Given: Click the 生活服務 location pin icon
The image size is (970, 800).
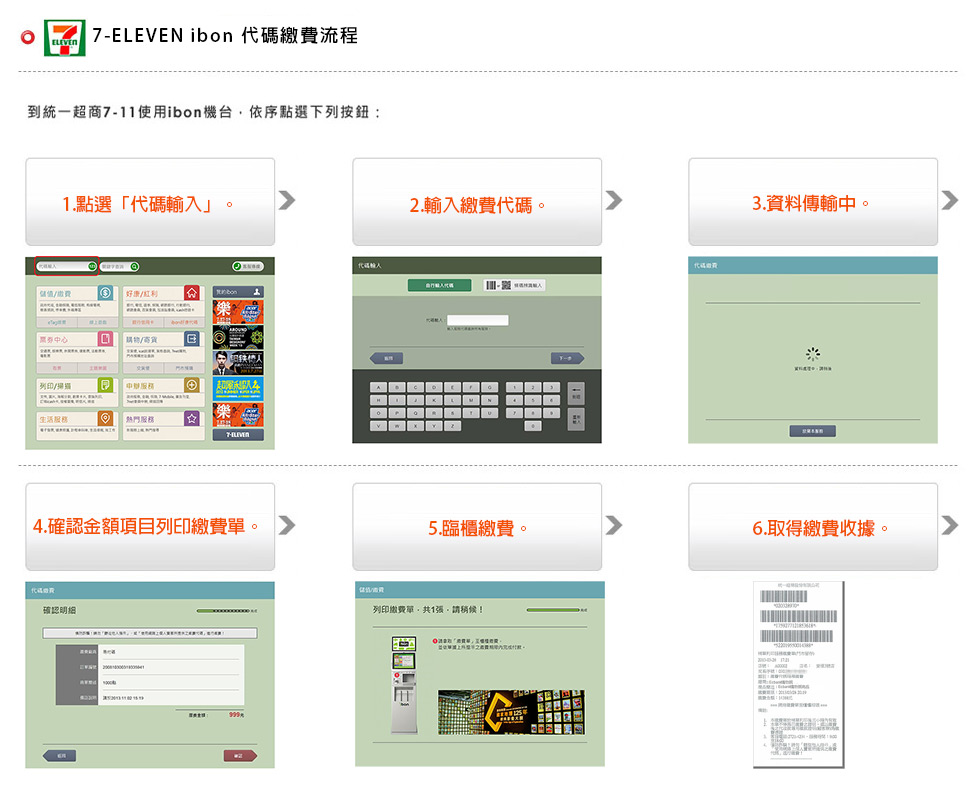Looking at the screenshot, I should pos(106,418).
